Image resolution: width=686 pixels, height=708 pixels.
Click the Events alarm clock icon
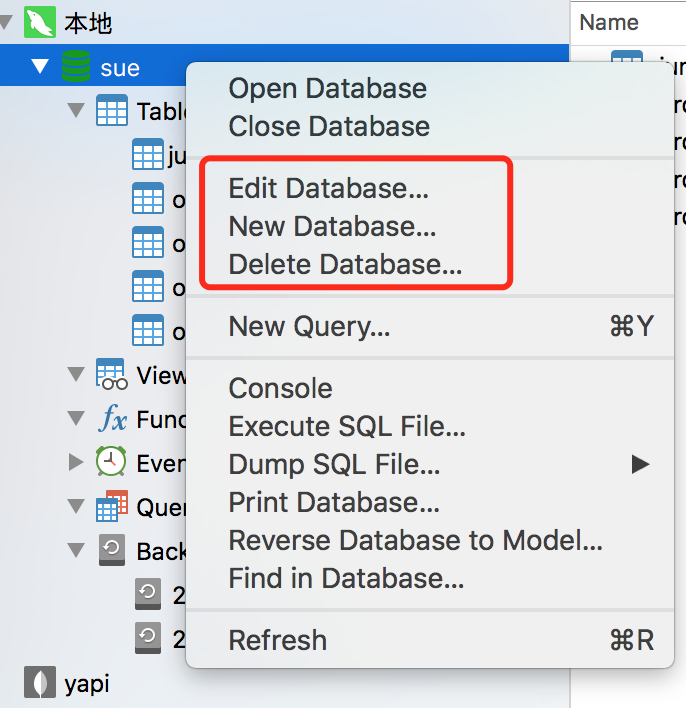pos(111,462)
